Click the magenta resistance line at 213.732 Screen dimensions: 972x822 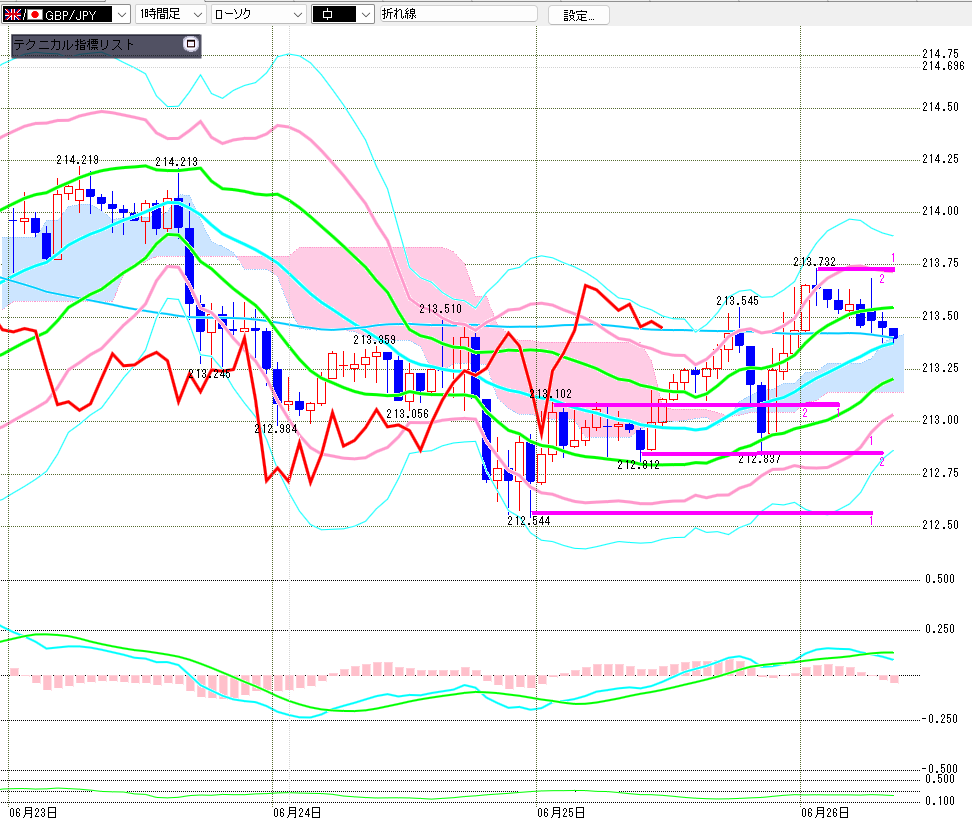point(856,269)
